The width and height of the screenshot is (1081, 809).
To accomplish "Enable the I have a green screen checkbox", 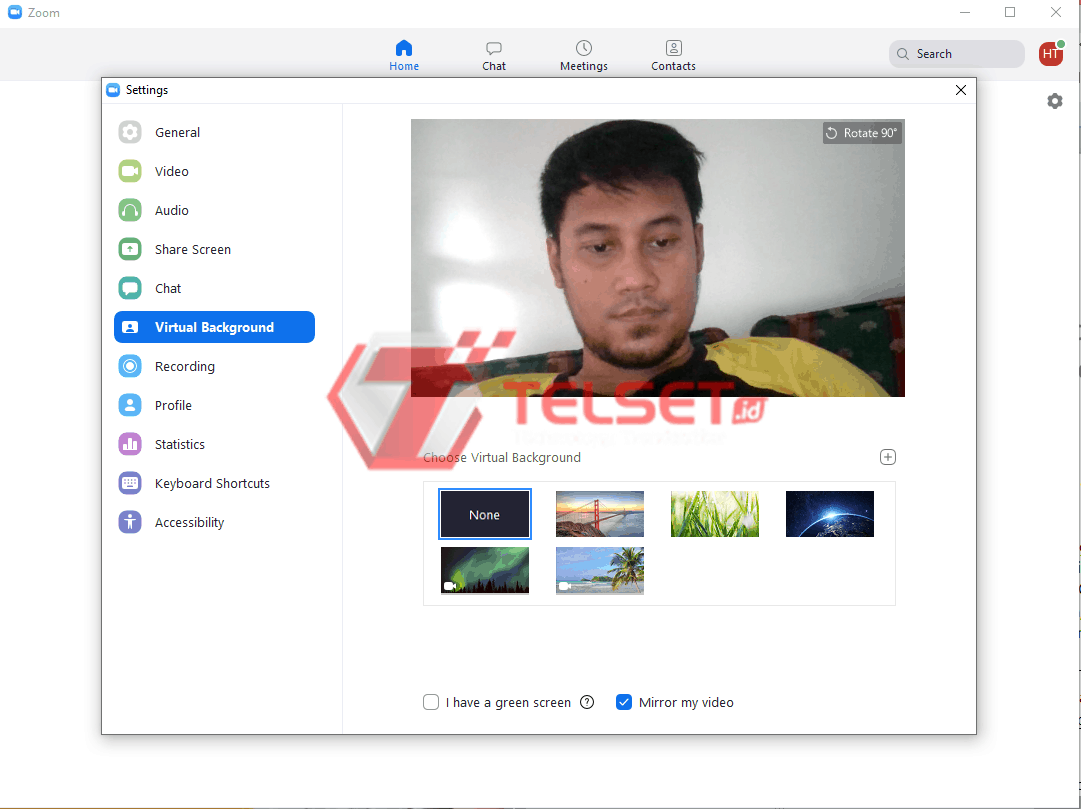I will click(431, 702).
